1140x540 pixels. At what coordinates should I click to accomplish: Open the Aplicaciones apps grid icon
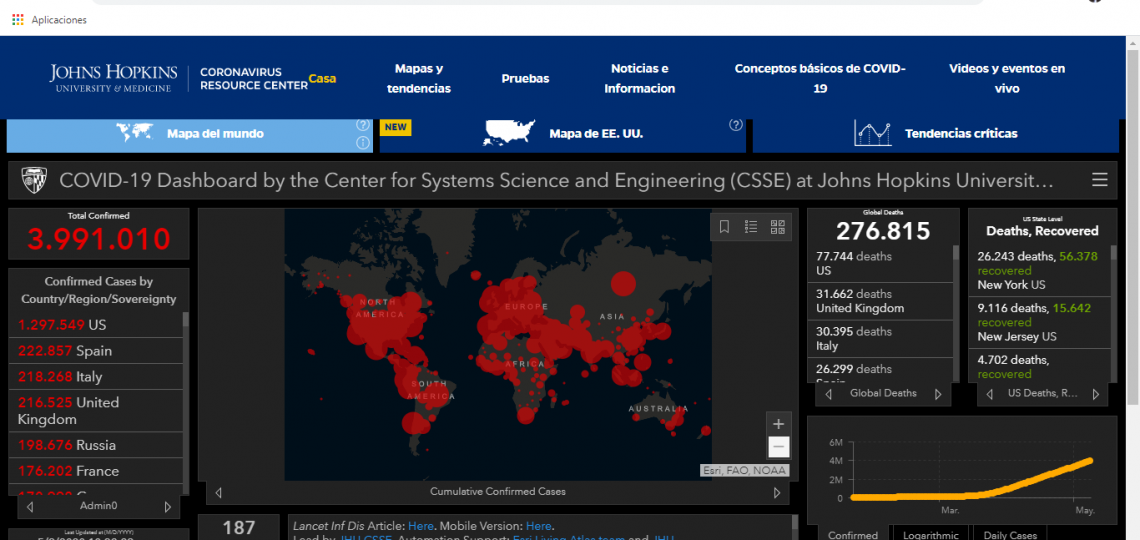(18, 20)
